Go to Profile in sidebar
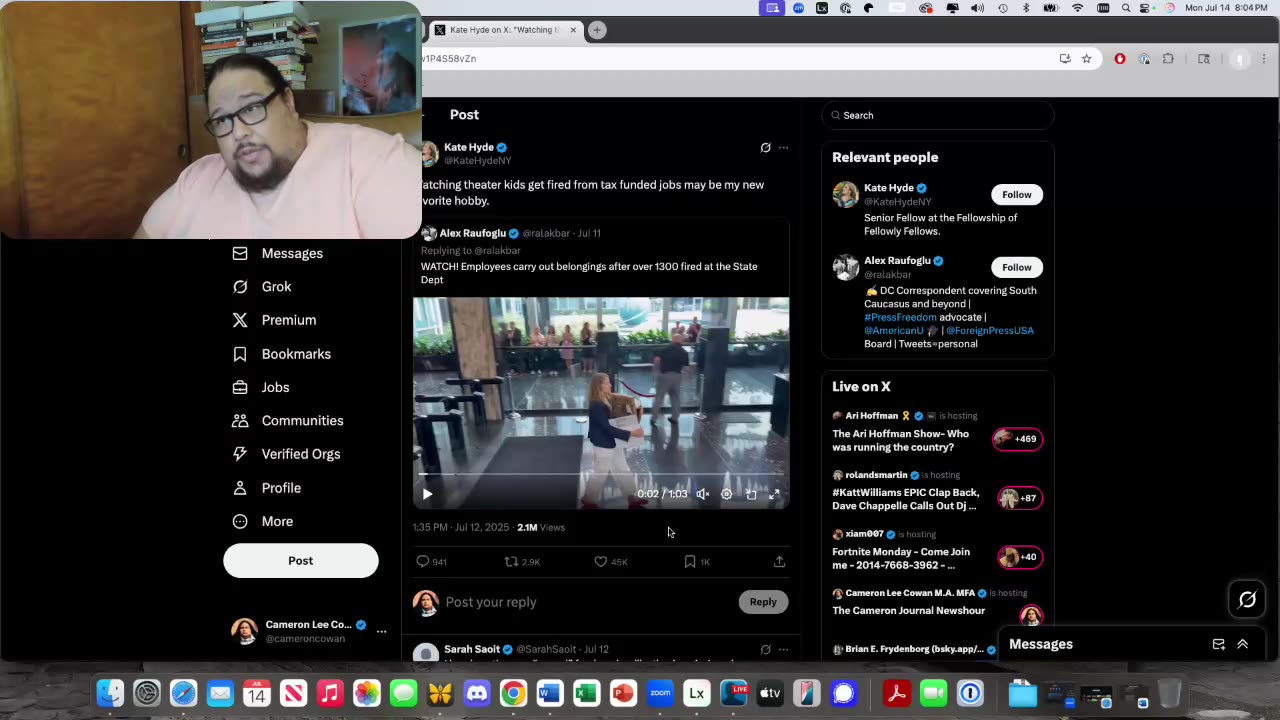 coord(266,488)
